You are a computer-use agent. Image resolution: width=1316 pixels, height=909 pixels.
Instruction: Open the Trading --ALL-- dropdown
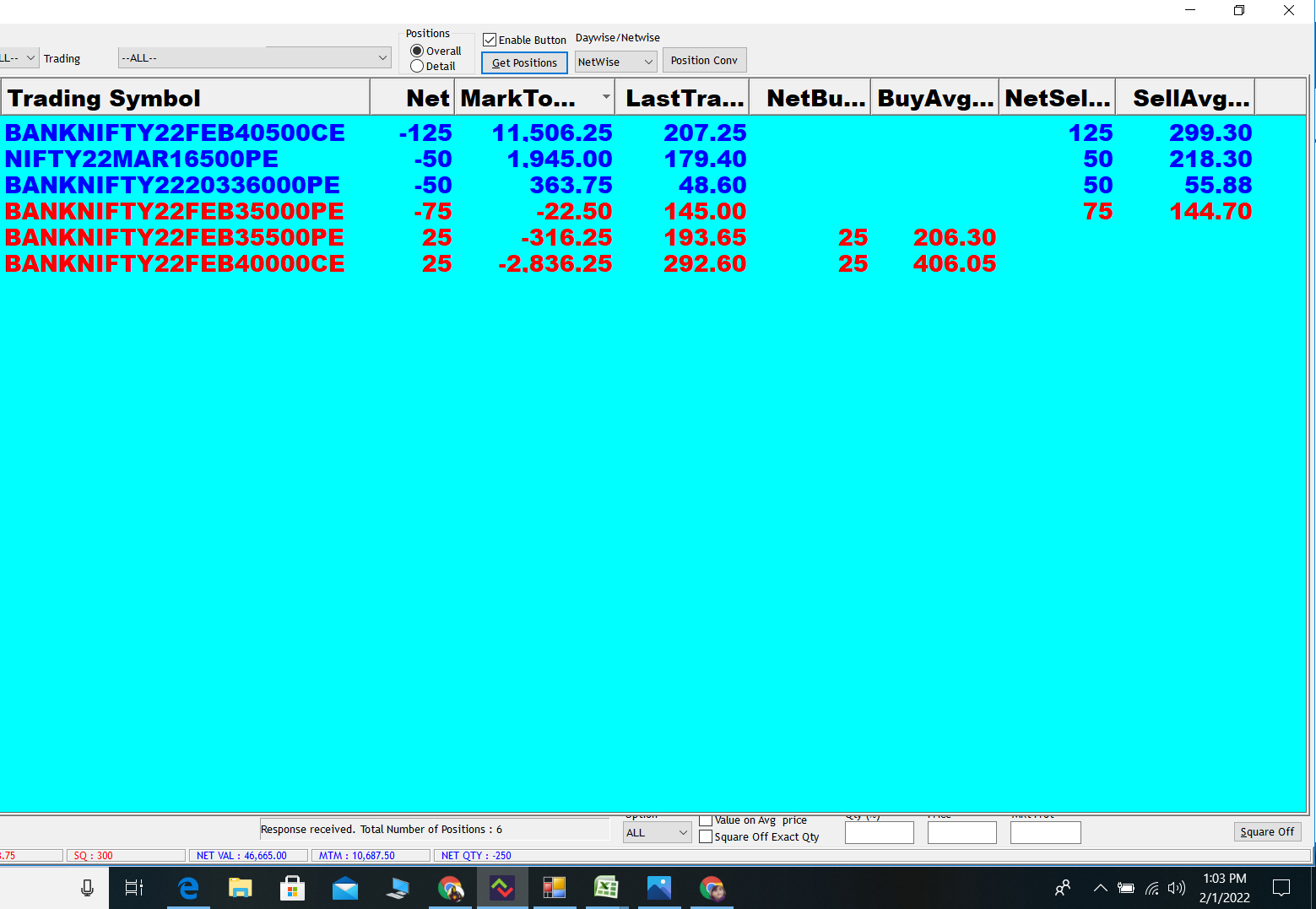point(254,58)
